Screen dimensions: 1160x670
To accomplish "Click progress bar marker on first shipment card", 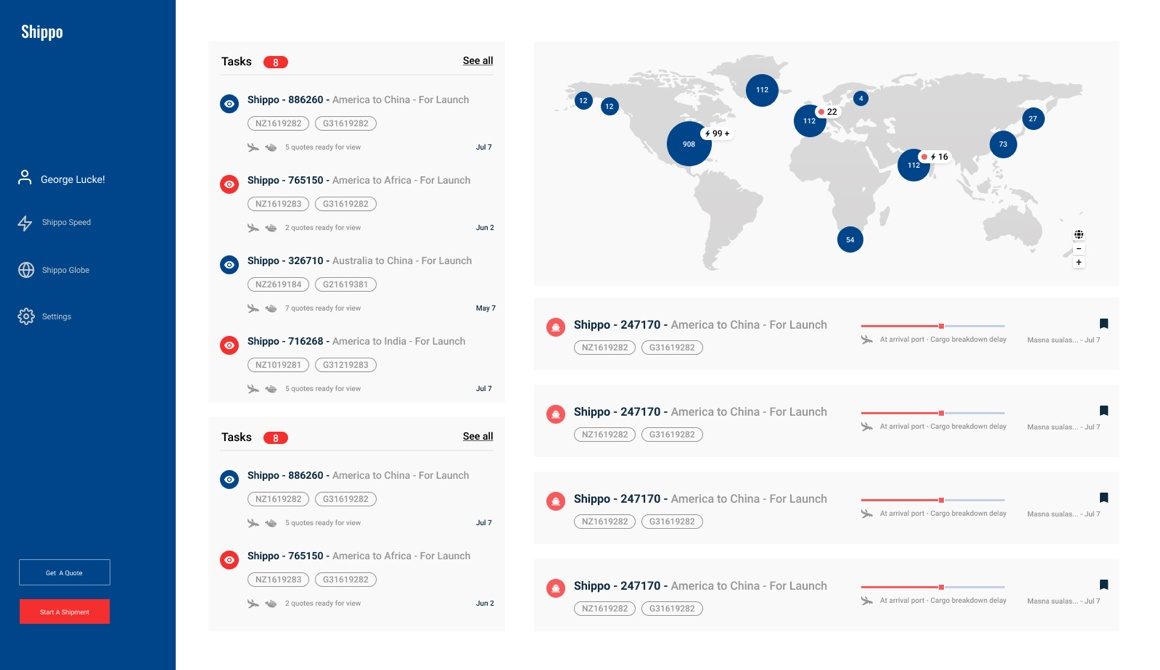I will 941,326.
